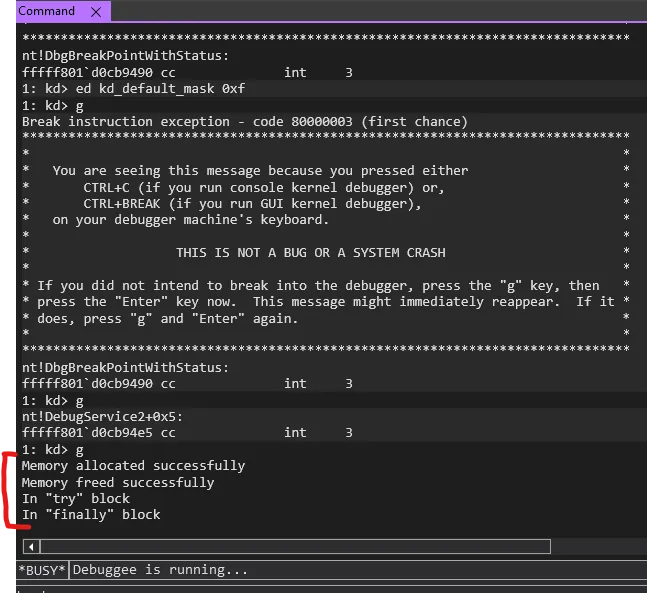This screenshot has height=593, width=647.
Task: Click the 'press the "Enter" key now.' line
Action: (326, 302)
